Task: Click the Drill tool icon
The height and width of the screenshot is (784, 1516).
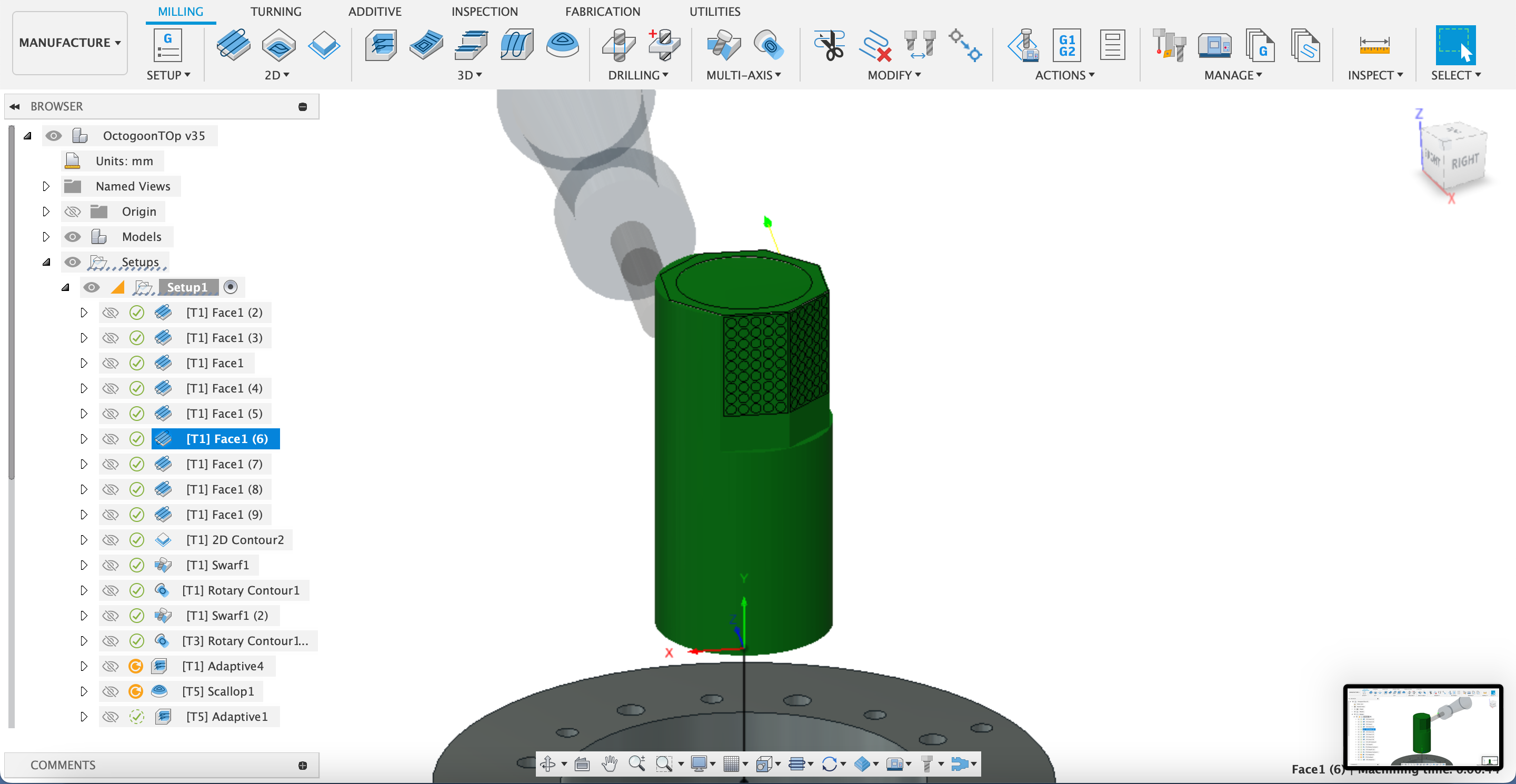Action: [619, 45]
